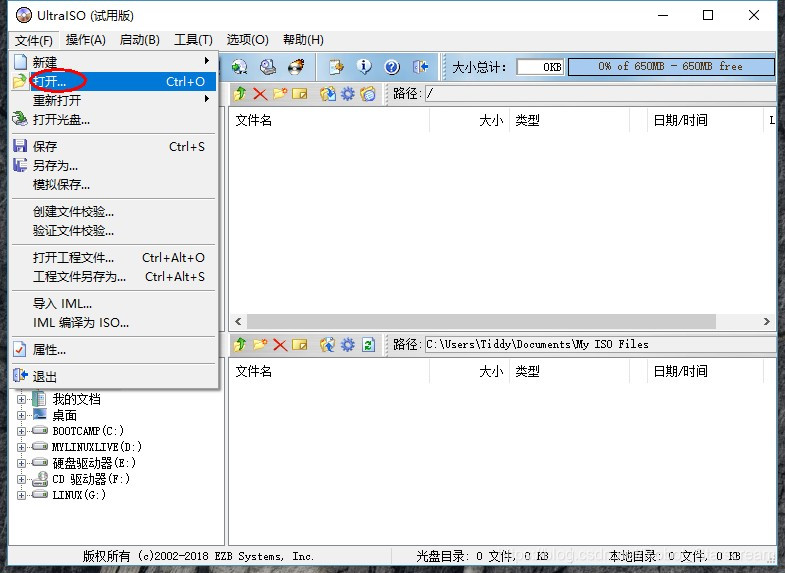Expand the 桌面 tree node
785x573 pixels.
[x=21, y=415]
